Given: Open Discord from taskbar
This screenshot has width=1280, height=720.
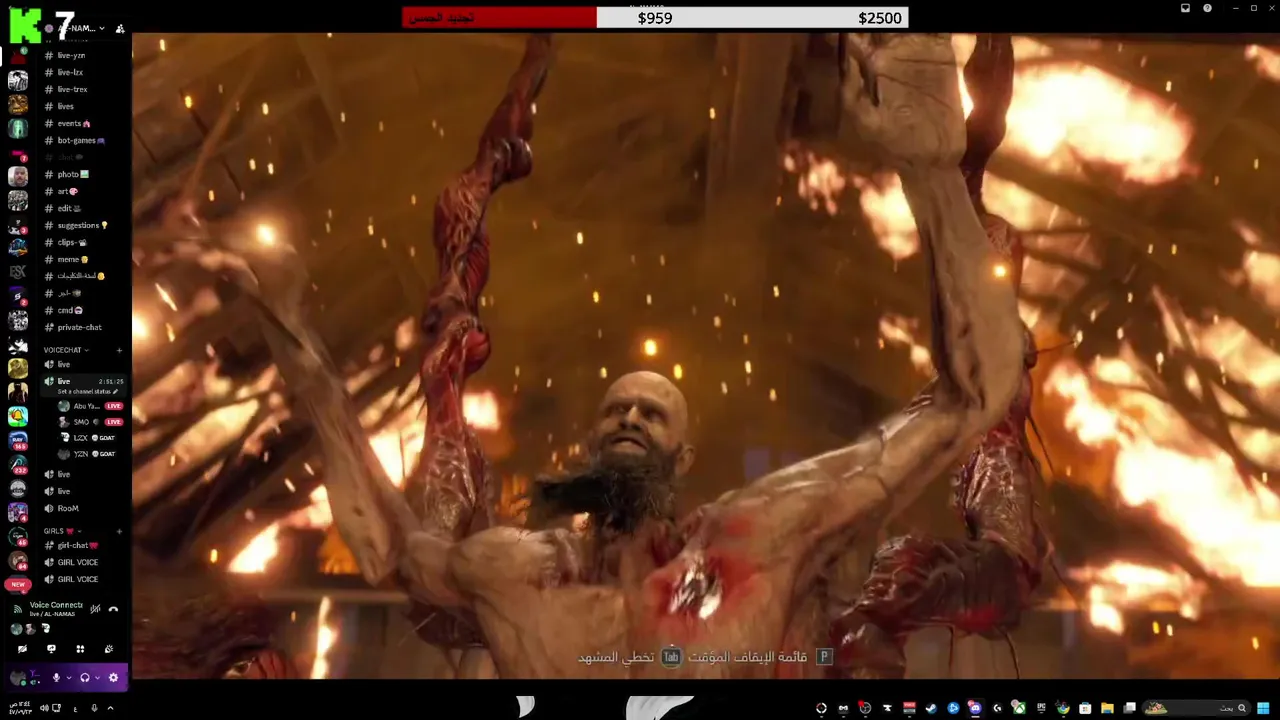Looking at the screenshot, I should 975,708.
